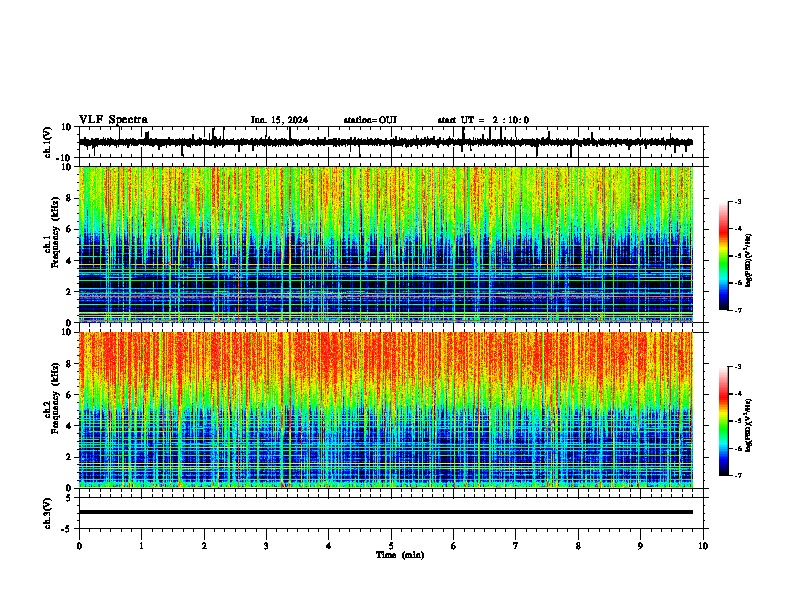The image size is (792, 612).
Task: Click the "8" kHz tick on ch.2 frequency axis
Action: tap(69, 364)
